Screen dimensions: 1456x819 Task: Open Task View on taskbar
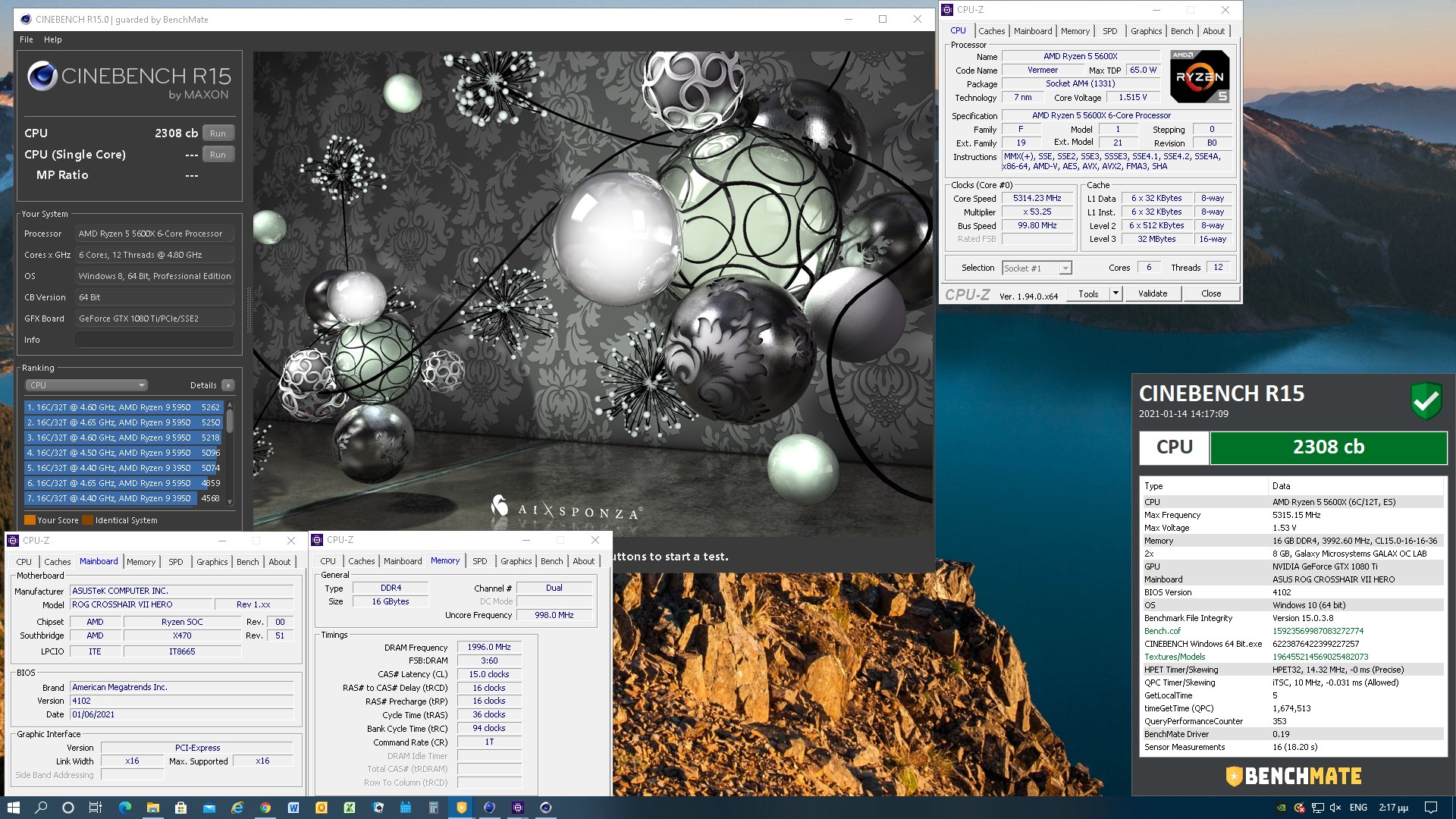96,808
